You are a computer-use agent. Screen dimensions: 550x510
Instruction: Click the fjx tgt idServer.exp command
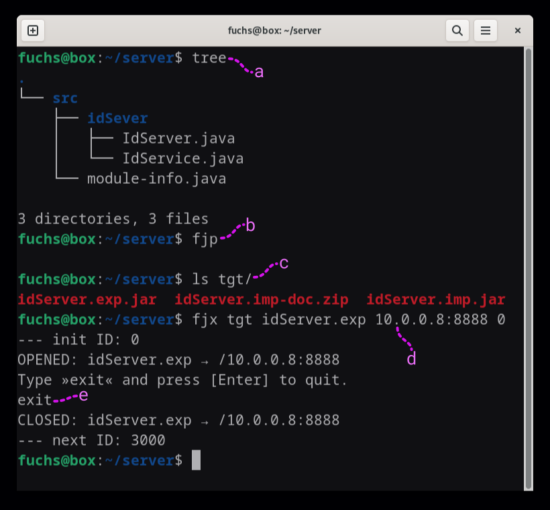[x=349, y=320]
